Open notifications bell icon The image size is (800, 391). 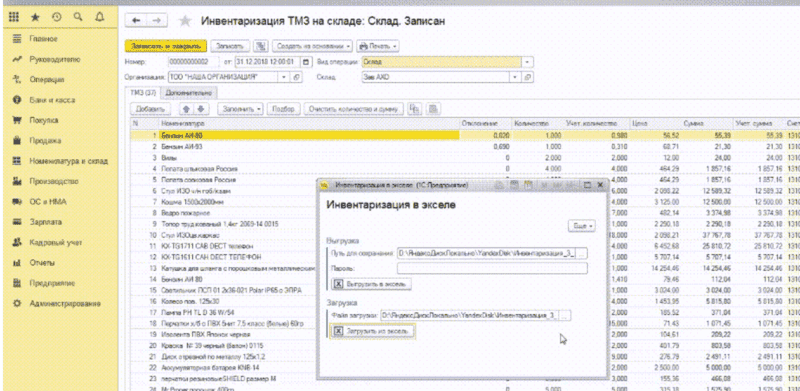coord(100,17)
